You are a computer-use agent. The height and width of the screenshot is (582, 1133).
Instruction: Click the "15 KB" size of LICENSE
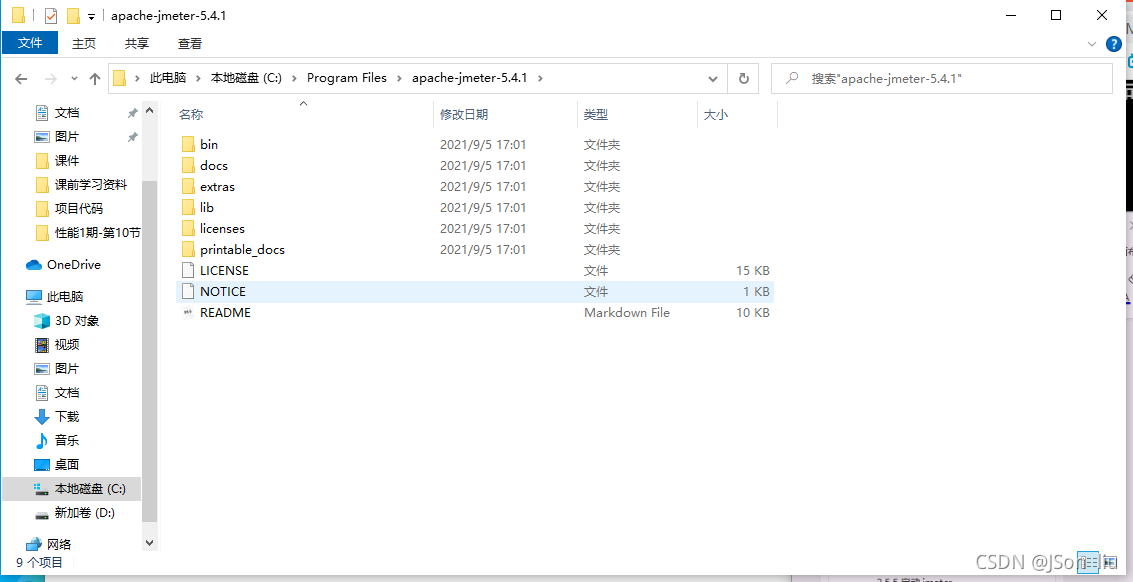[752, 270]
